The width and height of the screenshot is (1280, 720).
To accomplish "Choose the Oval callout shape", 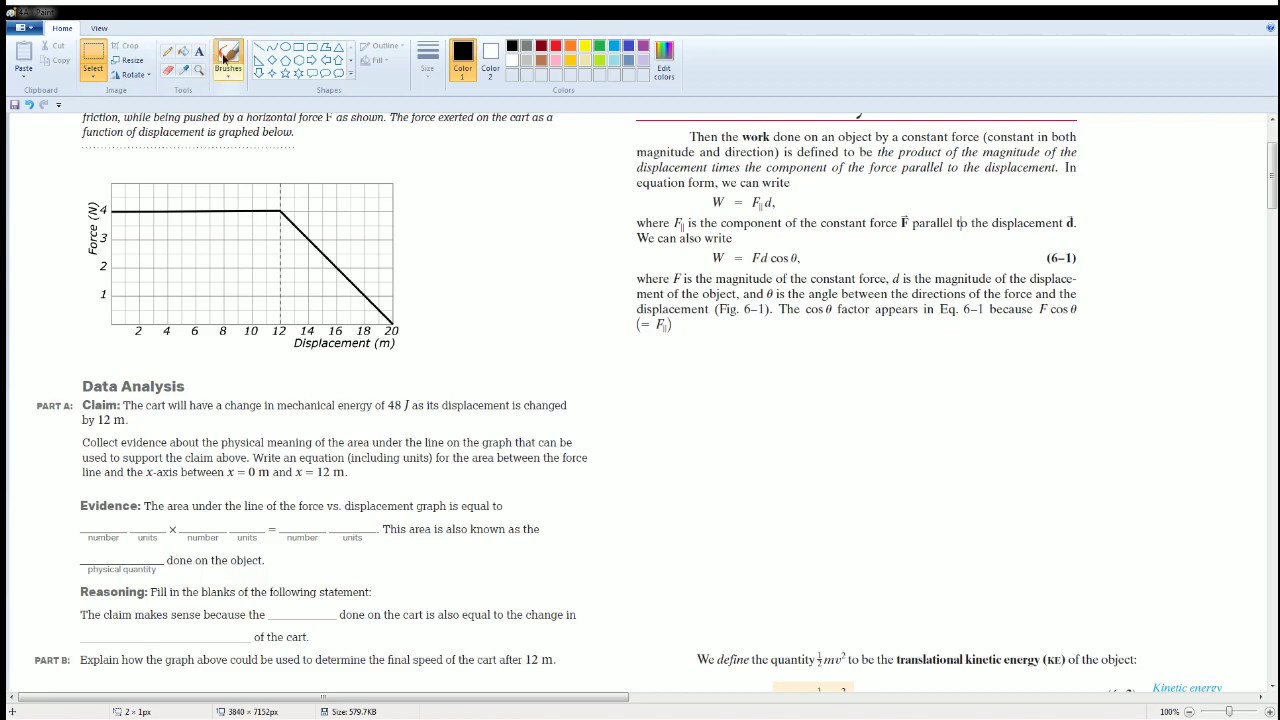I will click(x=326, y=73).
